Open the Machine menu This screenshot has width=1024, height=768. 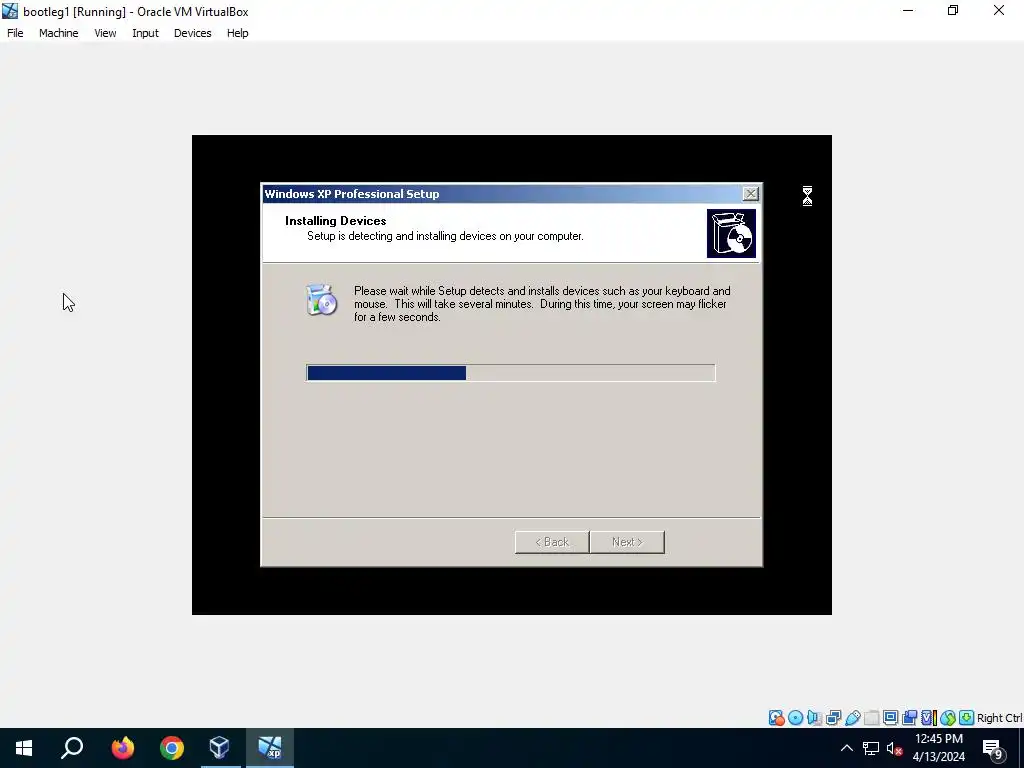59,33
